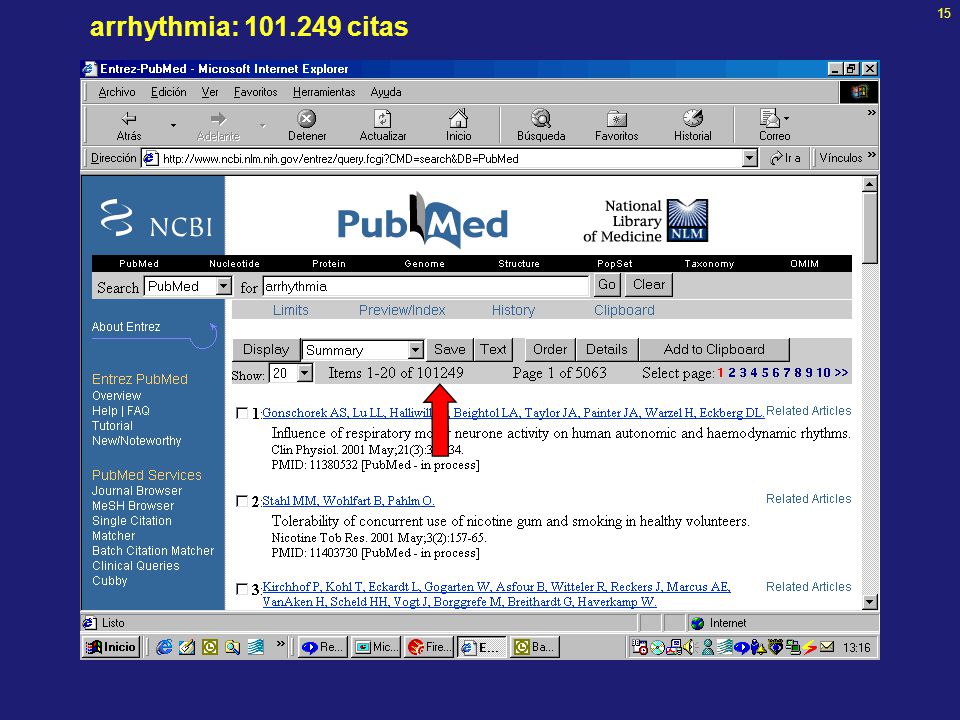Image resolution: width=960 pixels, height=720 pixels.
Task: Check the box for article 1
Action: (x=242, y=413)
